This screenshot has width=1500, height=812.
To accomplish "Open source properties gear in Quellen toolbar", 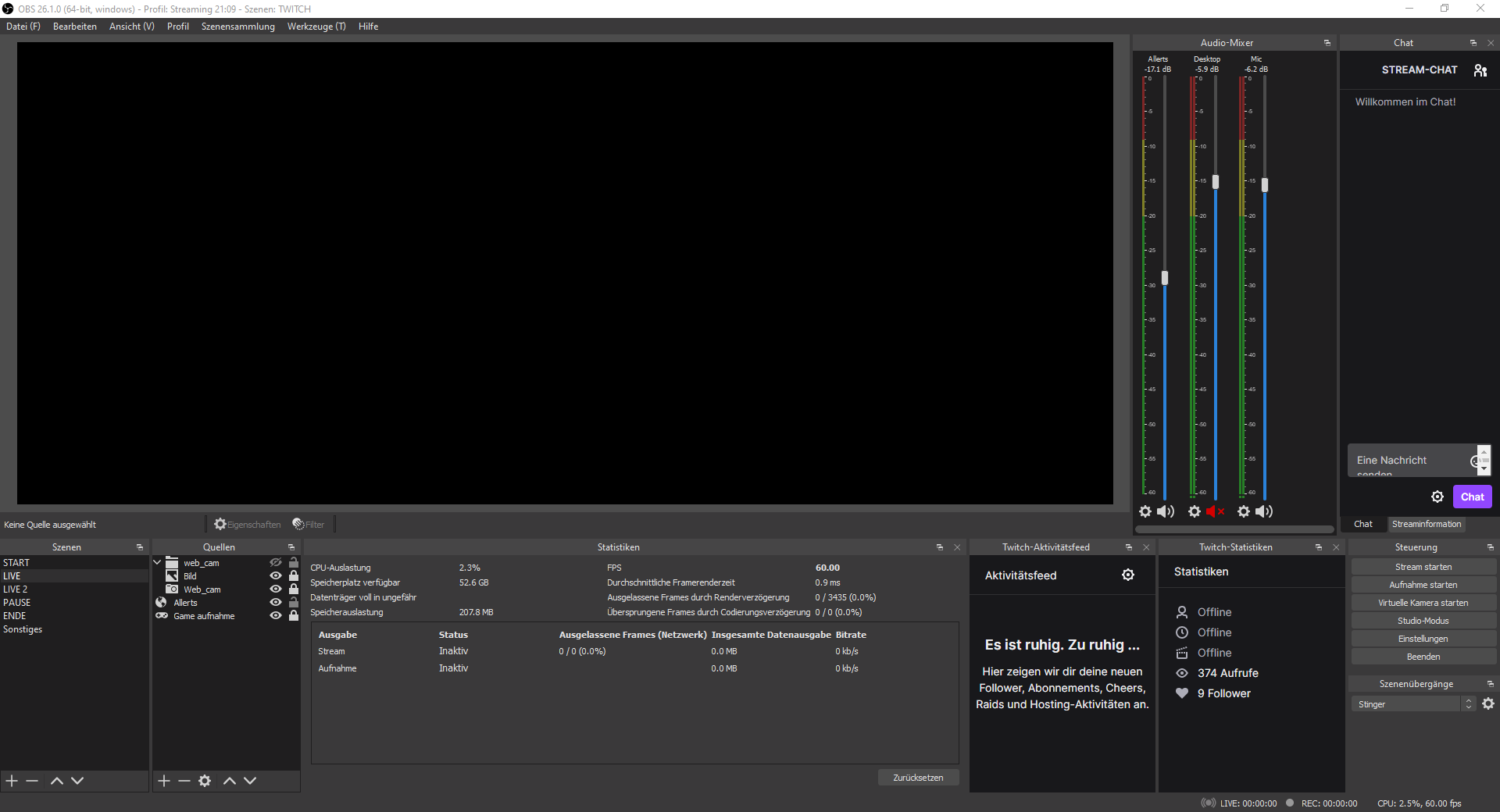I will 205,781.
